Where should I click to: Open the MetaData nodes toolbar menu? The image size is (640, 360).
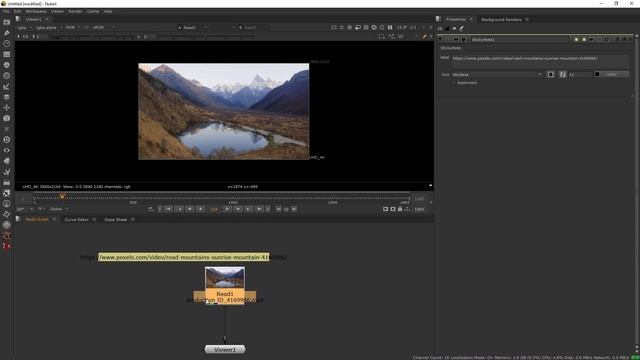tap(7, 161)
